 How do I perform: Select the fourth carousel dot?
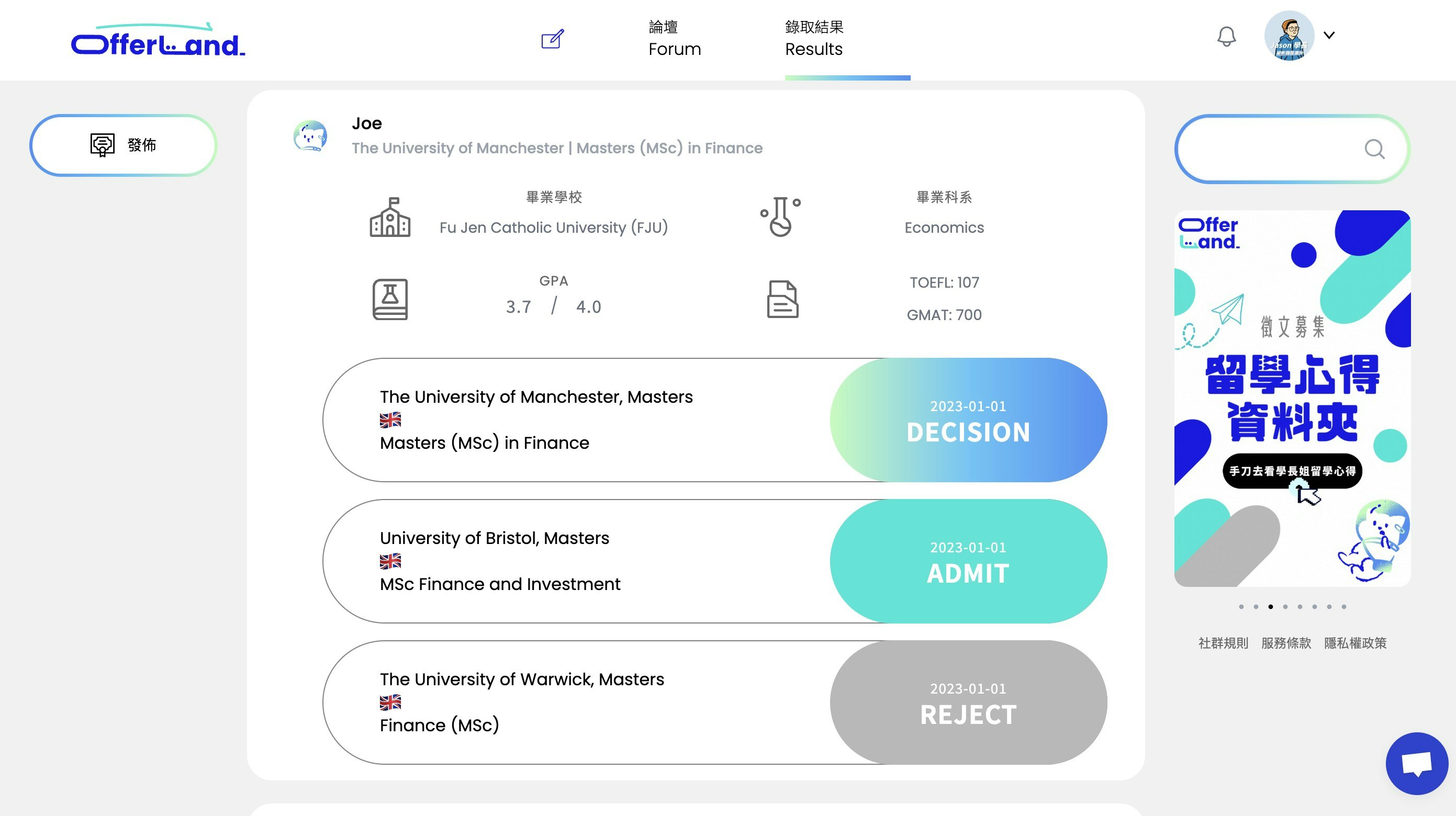[1285, 606]
